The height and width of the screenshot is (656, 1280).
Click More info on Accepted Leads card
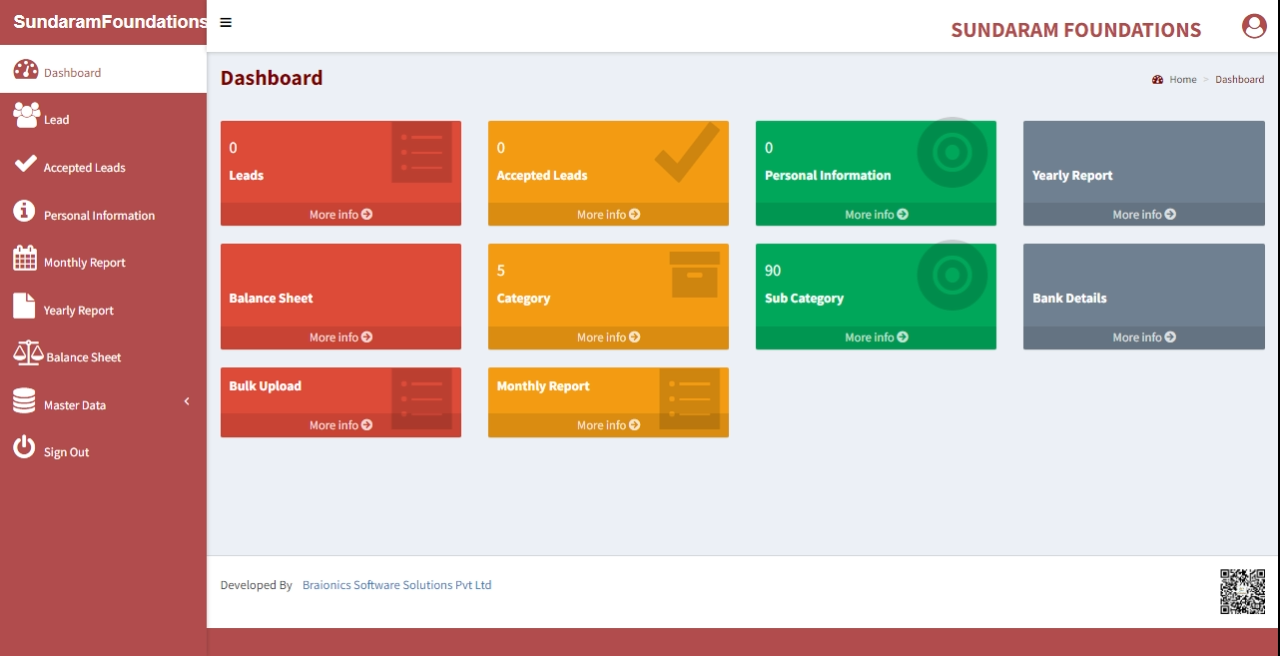(x=608, y=214)
